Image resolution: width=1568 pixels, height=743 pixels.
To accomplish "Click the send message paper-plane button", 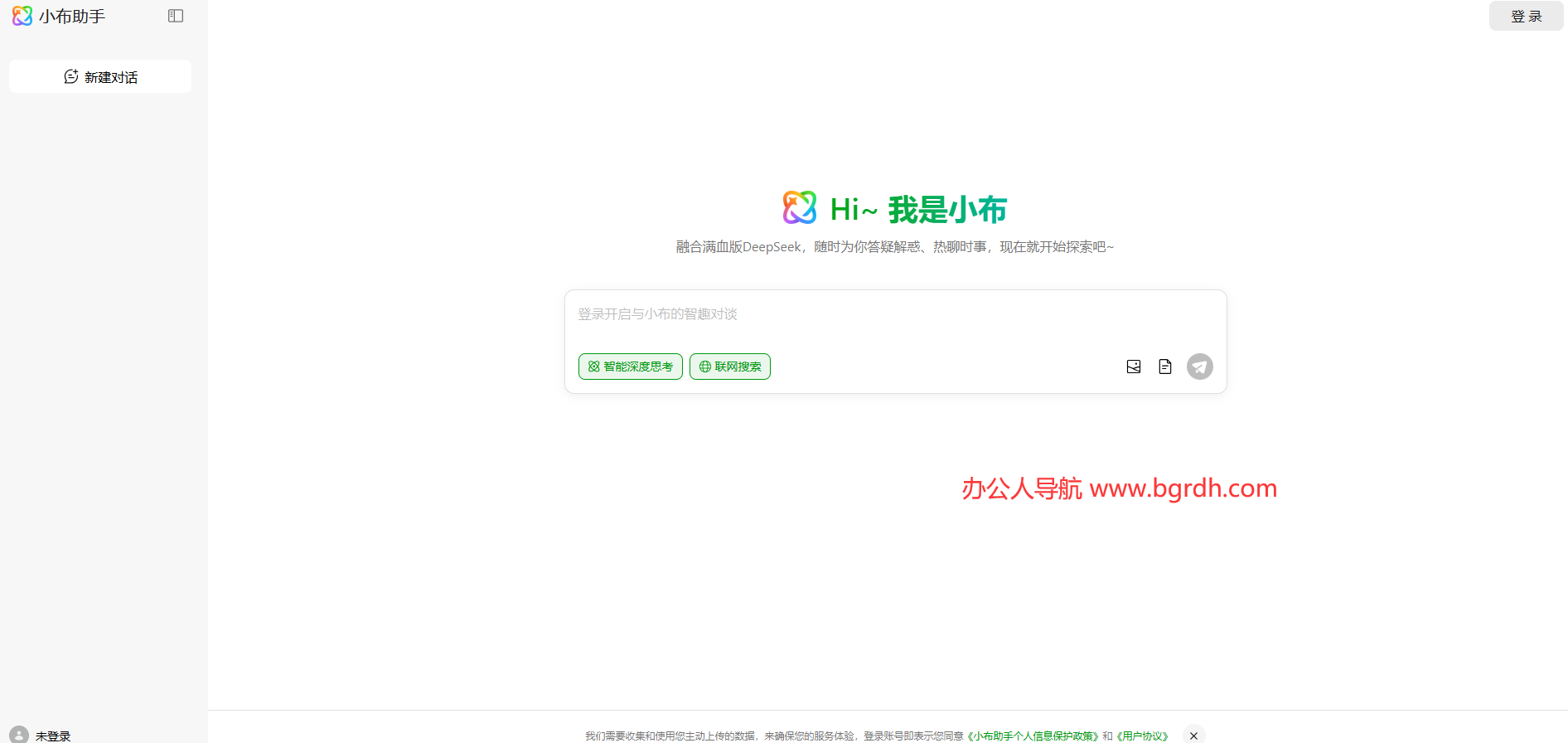I will 1200,367.
